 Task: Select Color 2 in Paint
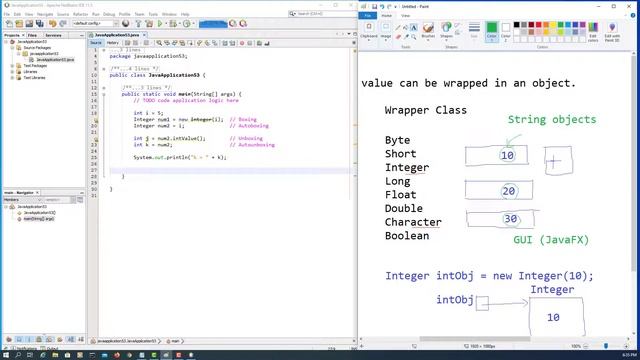(x=506, y=31)
